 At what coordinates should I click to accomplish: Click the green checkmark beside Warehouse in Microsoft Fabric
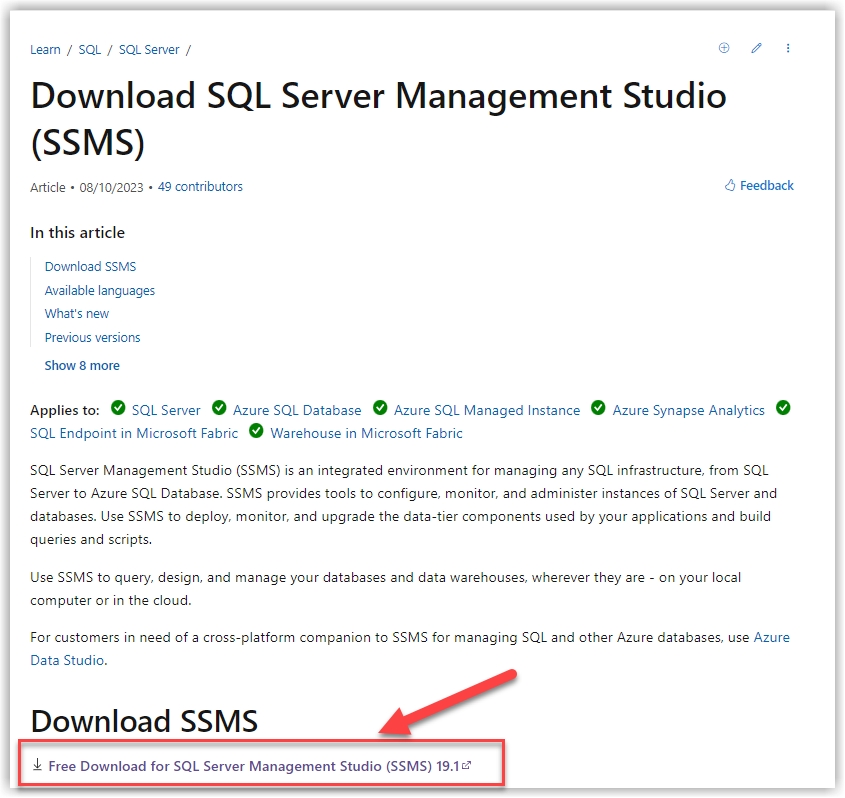(257, 431)
